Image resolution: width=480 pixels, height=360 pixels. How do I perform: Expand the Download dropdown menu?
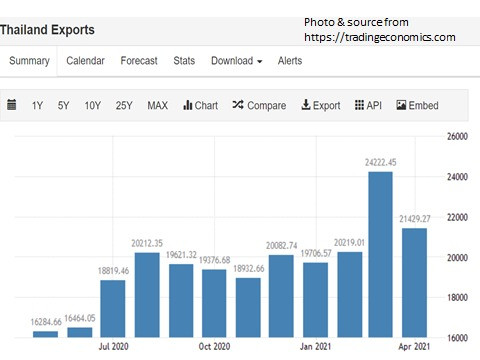(237, 61)
